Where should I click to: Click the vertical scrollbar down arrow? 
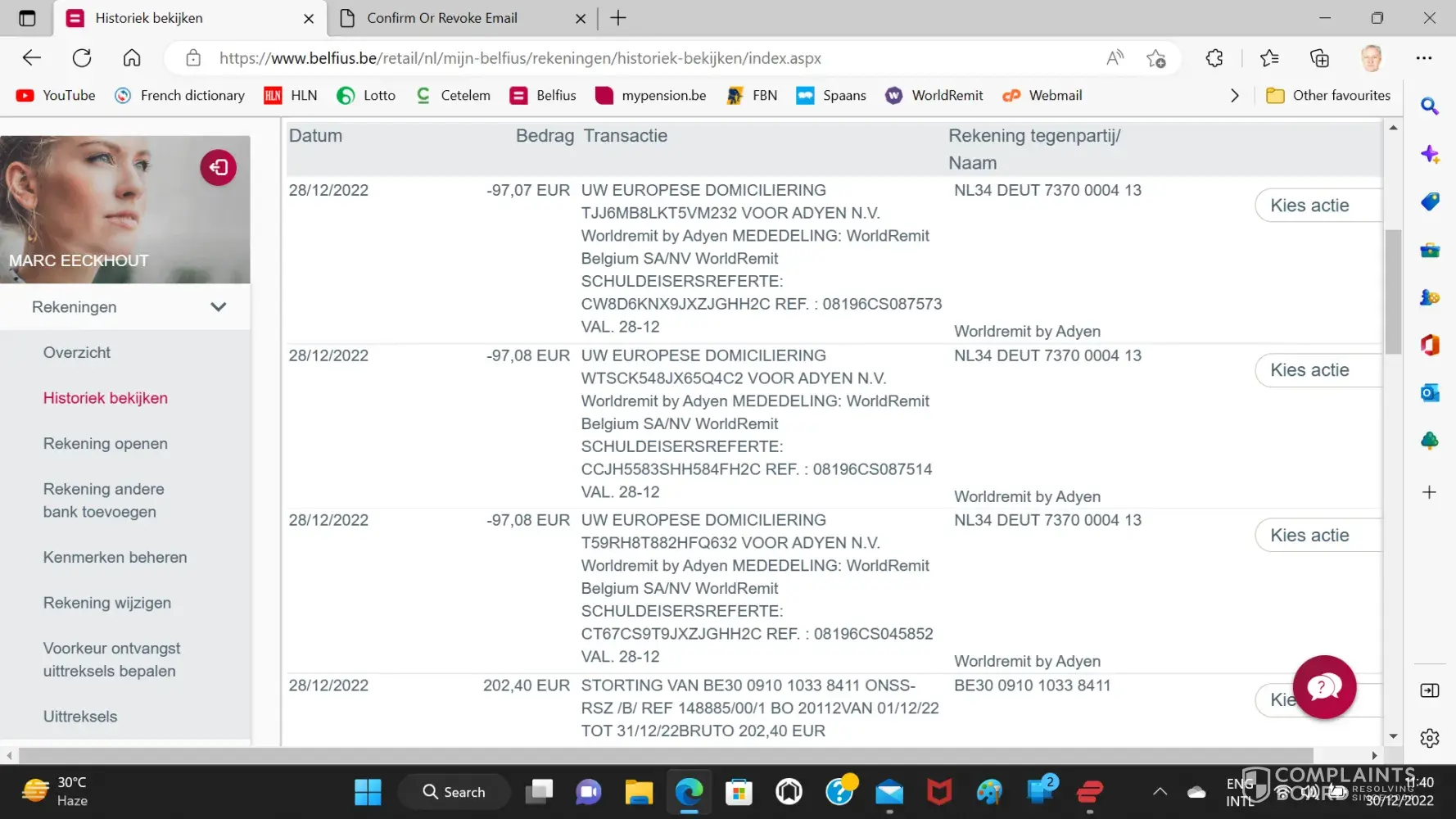coord(1393,736)
